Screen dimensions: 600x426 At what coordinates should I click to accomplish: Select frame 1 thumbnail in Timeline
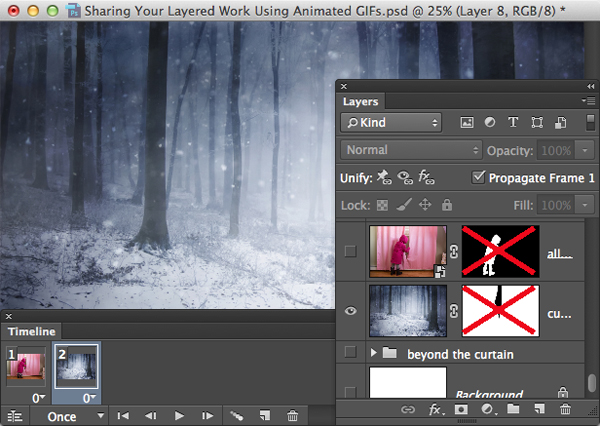point(27,367)
